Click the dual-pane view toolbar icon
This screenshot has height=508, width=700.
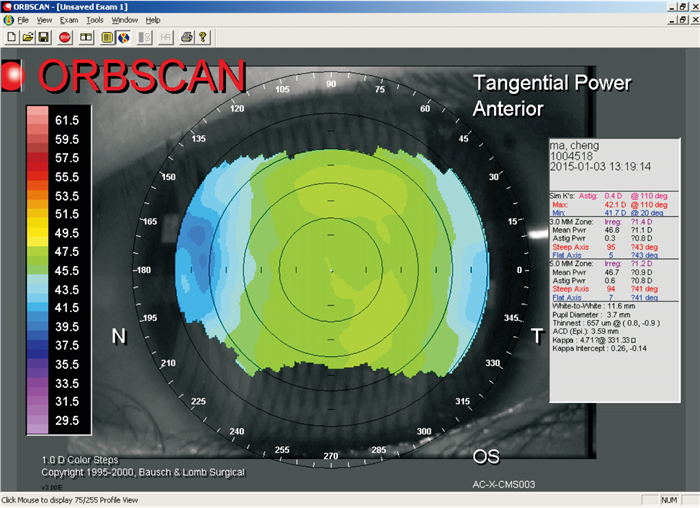pos(86,37)
